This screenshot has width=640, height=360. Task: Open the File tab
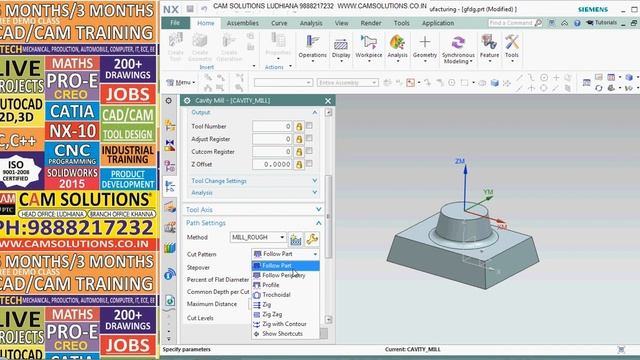[x=175, y=23]
